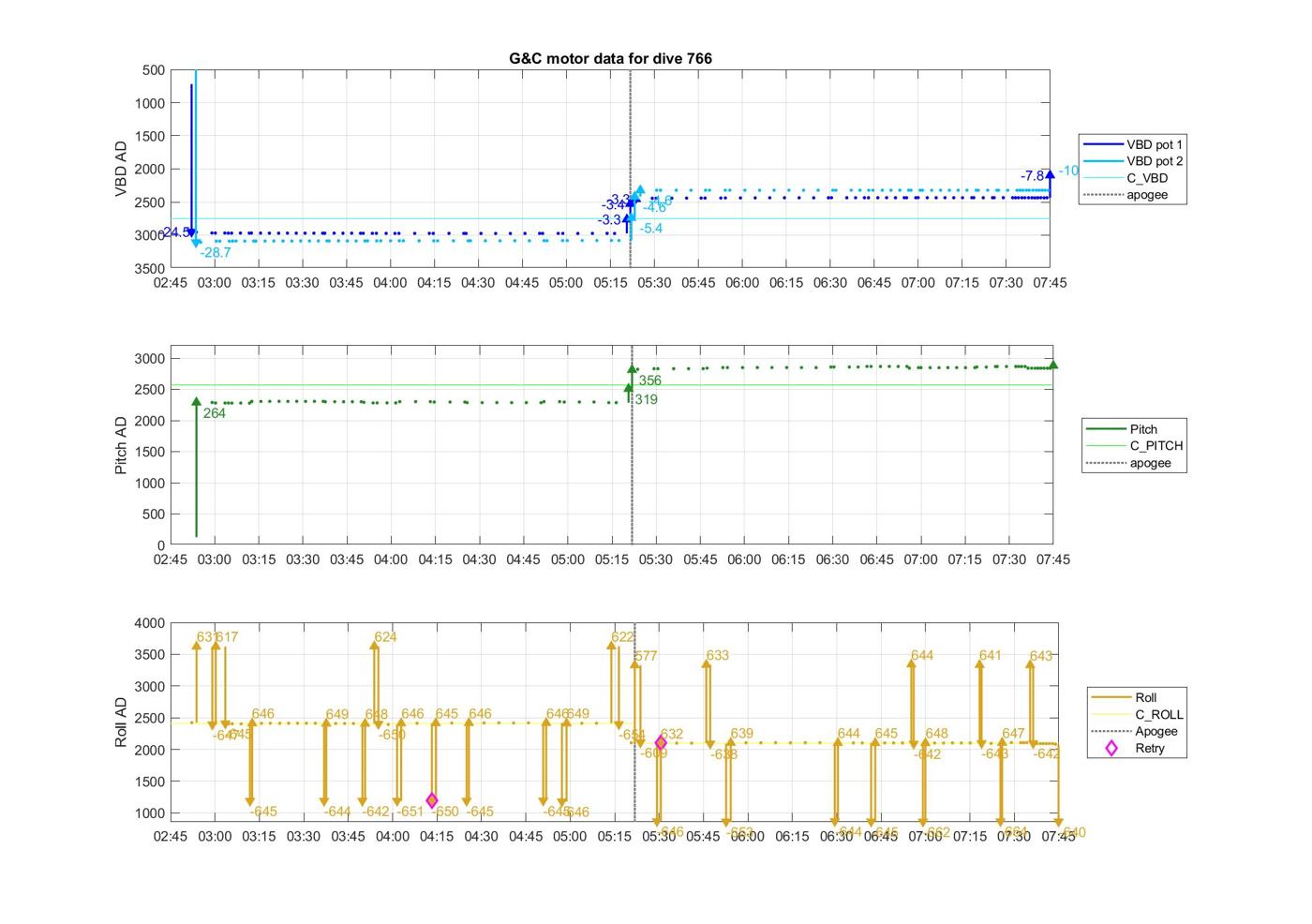Click the '-28.7' VBD data label
This screenshot has height=924, width=1312.
(x=216, y=253)
